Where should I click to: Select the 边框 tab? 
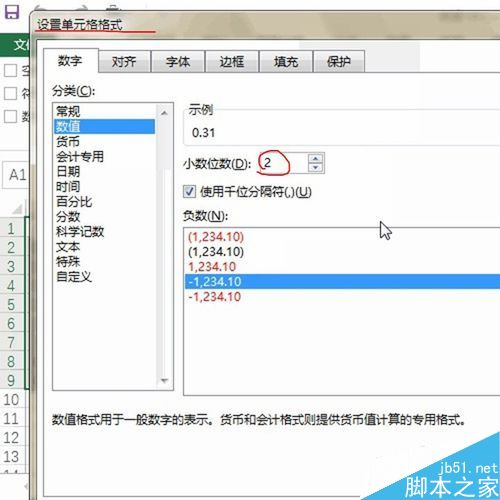click(232, 62)
